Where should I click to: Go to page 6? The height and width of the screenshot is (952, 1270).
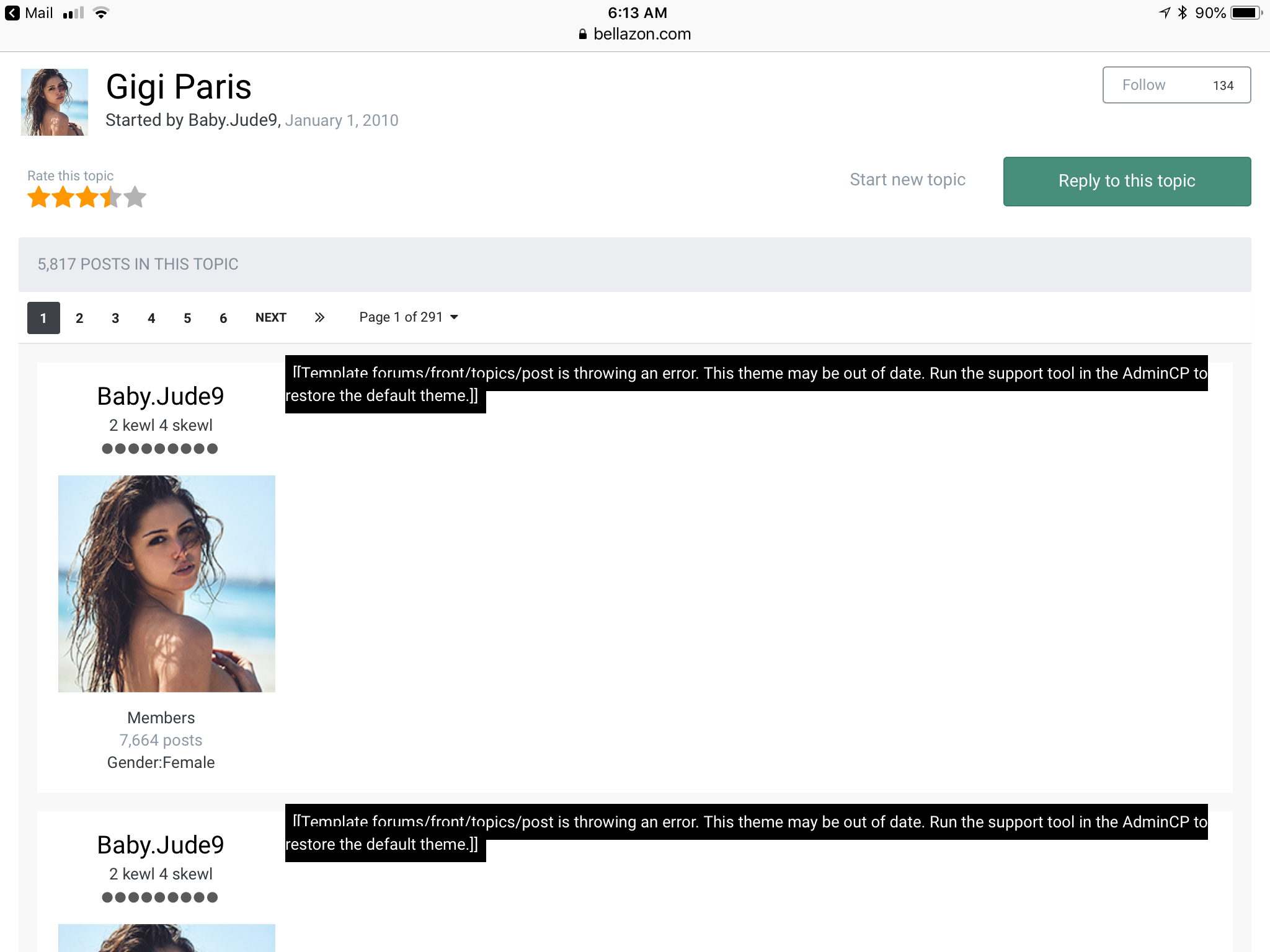(x=223, y=318)
